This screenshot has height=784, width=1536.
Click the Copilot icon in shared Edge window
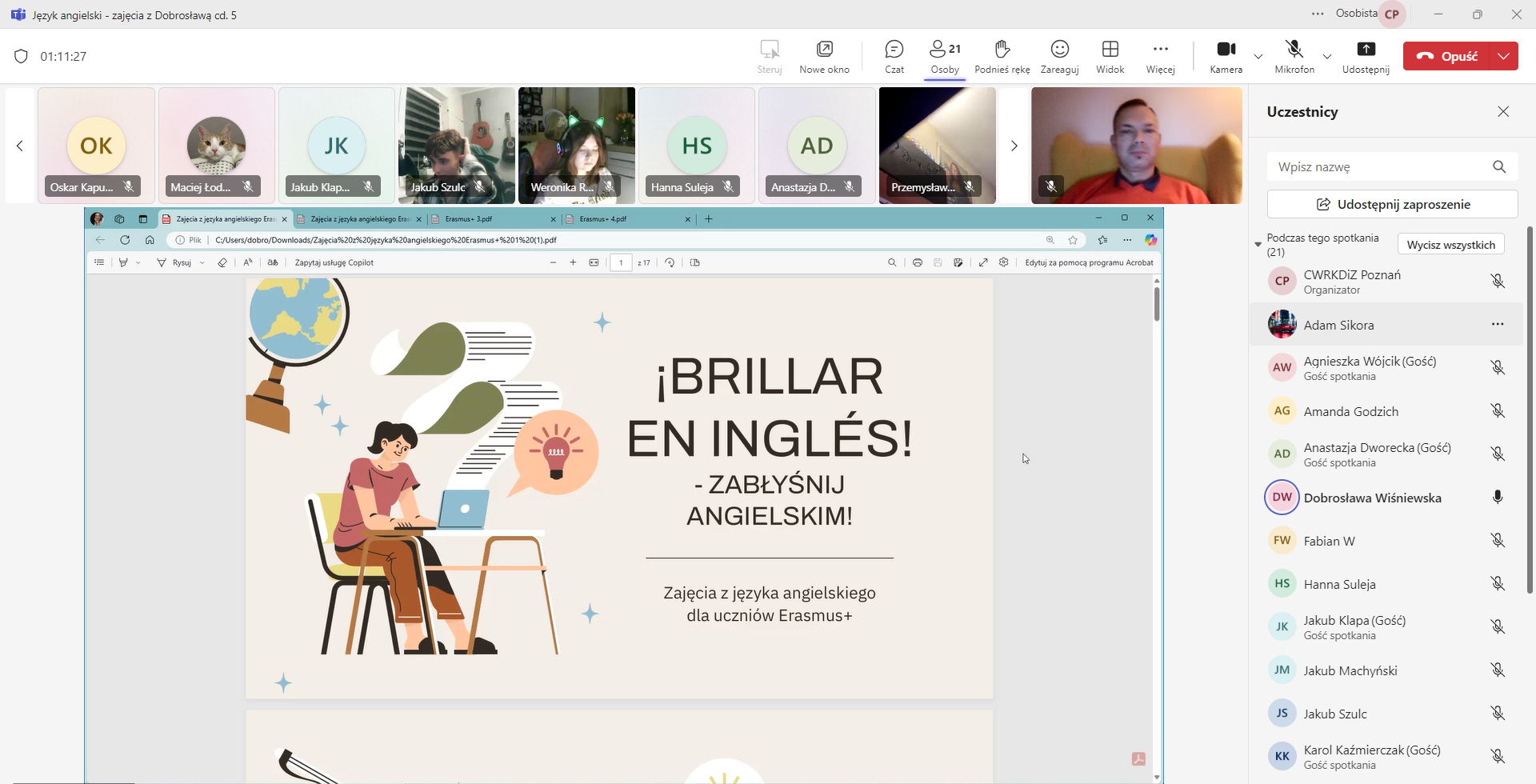1150,240
